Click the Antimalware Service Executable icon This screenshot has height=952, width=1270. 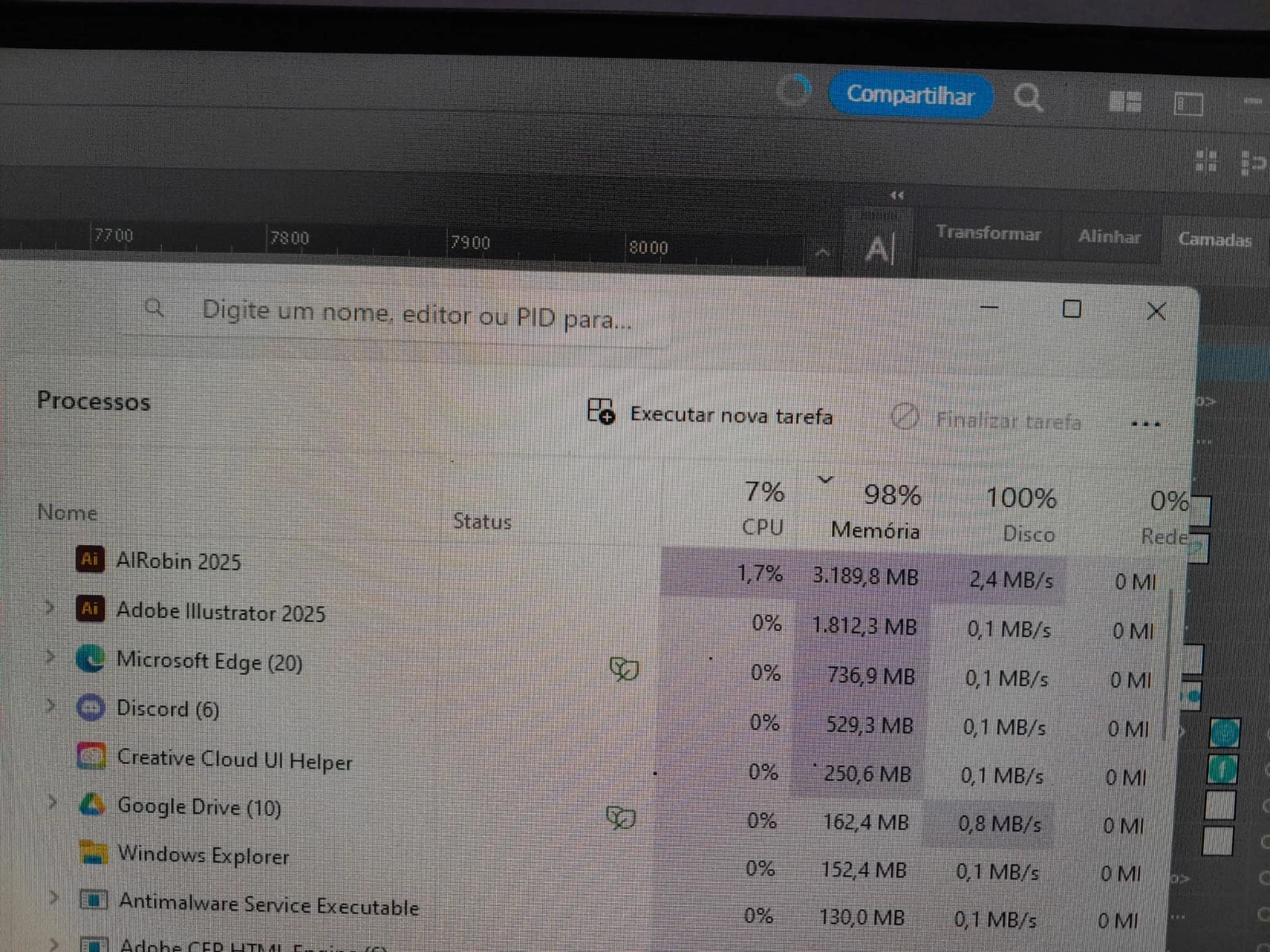pos(94,900)
